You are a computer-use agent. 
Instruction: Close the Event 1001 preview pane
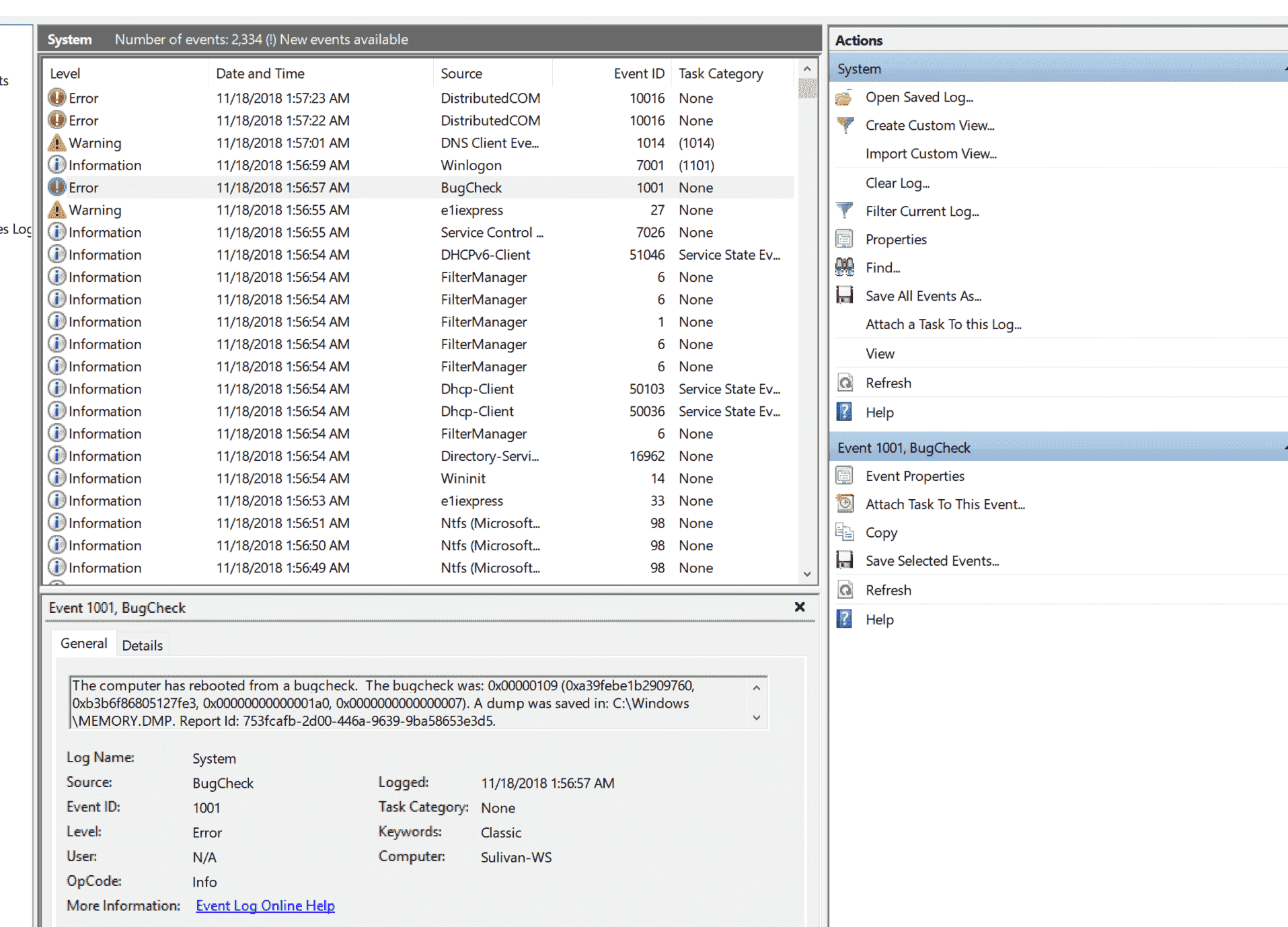800,607
